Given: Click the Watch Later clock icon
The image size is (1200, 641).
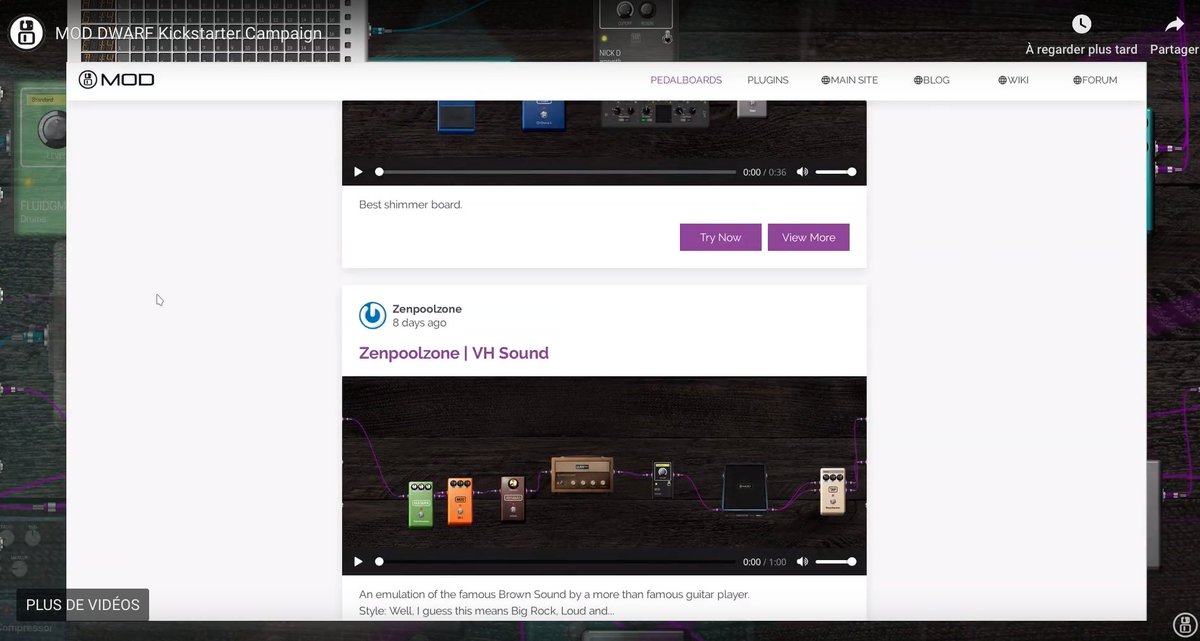Looking at the screenshot, I should tap(1081, 24).
